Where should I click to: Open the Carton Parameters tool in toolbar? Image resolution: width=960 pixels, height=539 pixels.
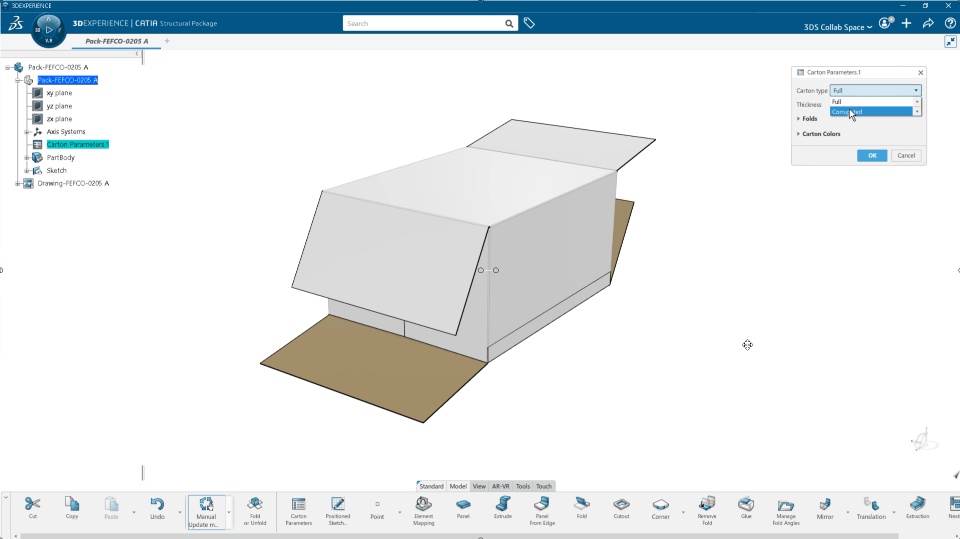[299, 511]
